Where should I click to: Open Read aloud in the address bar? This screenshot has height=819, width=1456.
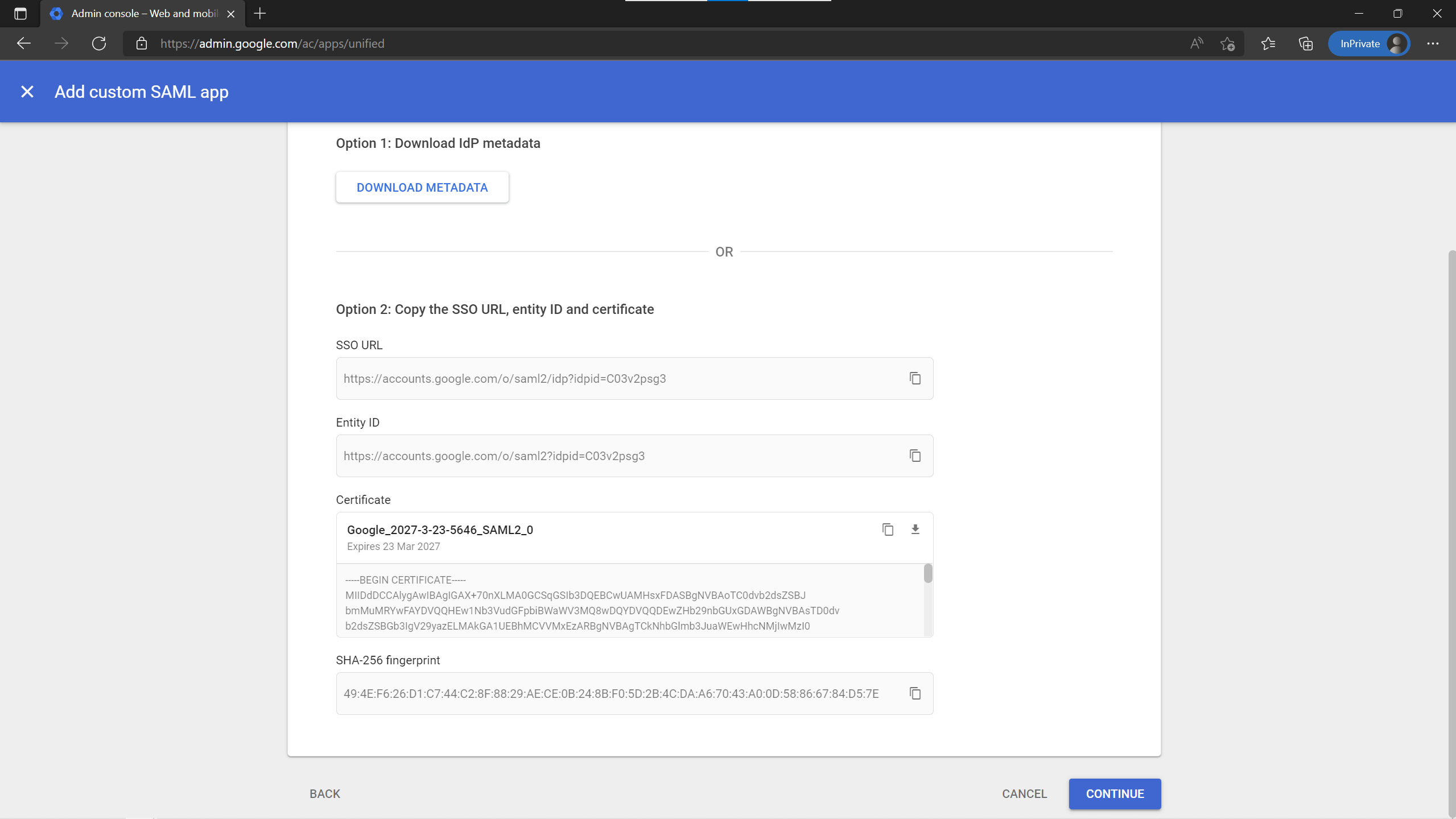pos(1197,43)
